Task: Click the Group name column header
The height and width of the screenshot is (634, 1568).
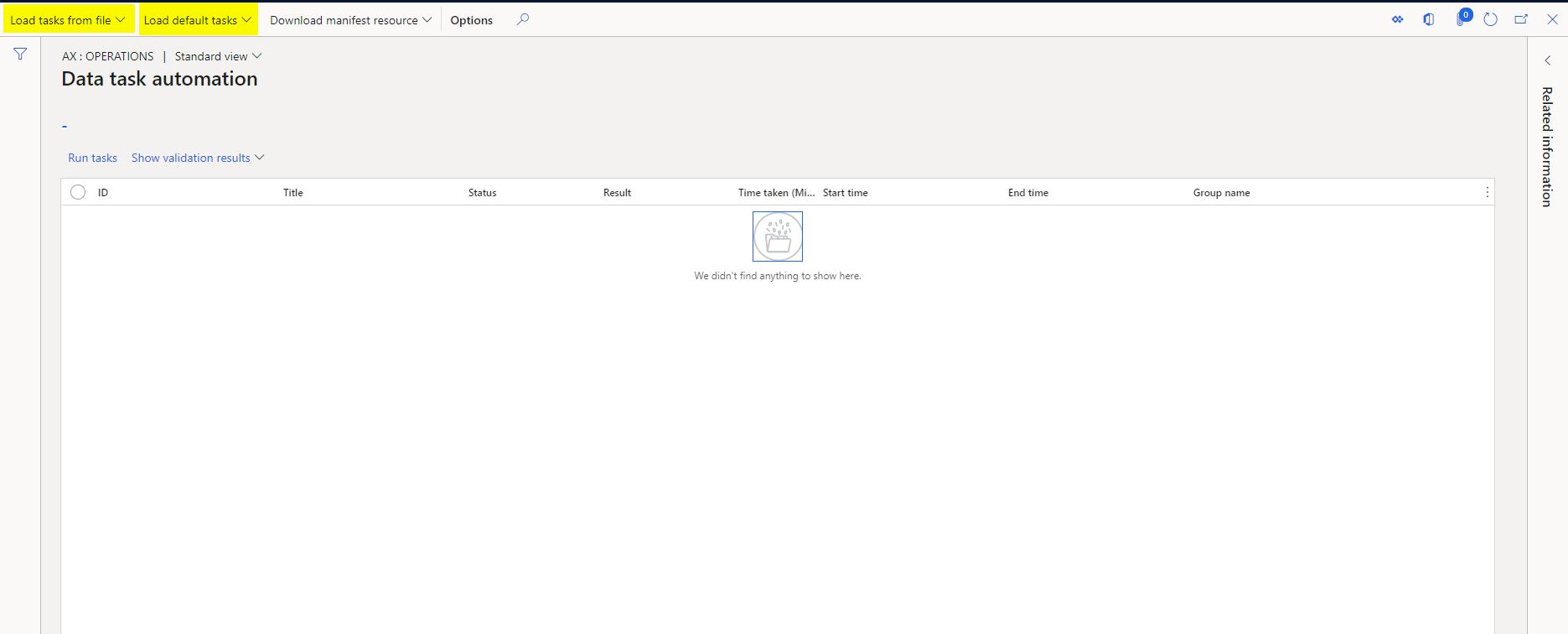Action: [1221, 193]
